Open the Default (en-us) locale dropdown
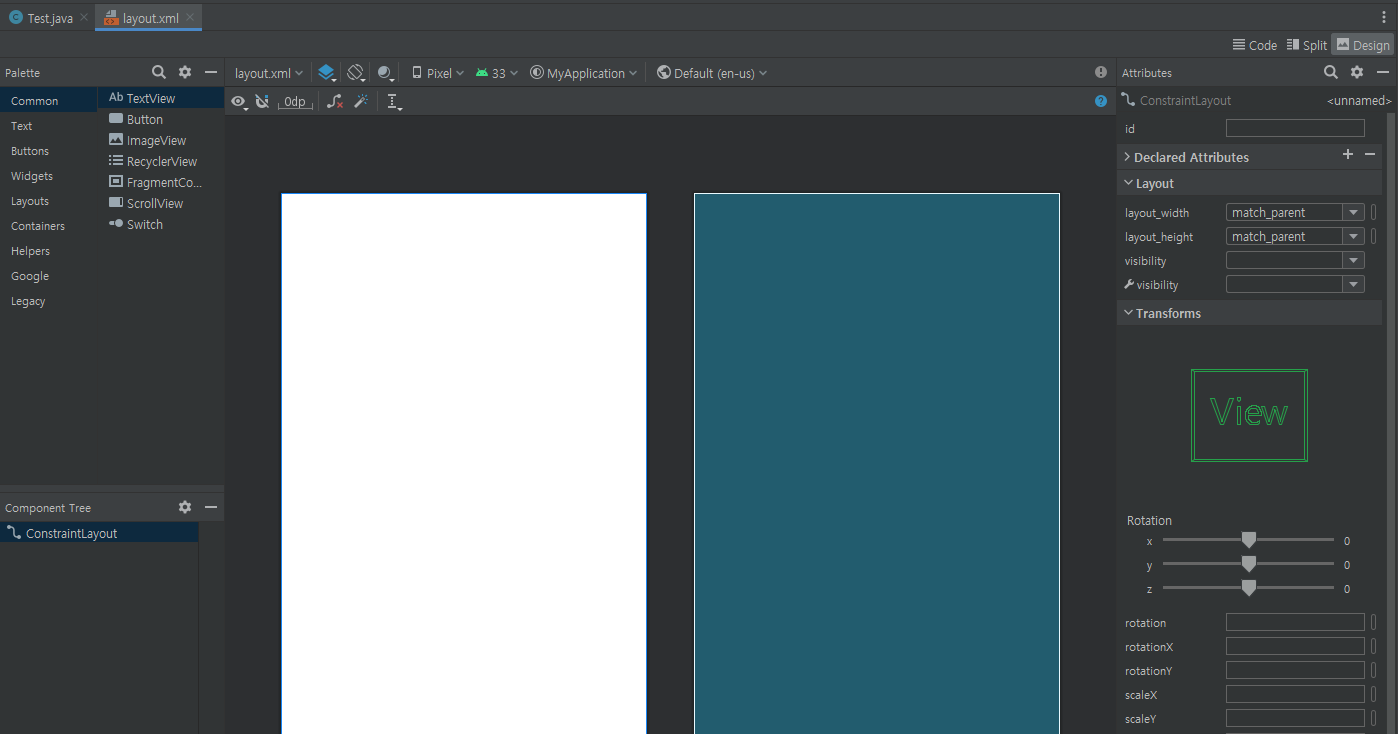The height and width of the screenshot is (734, 1398). pos(712,73)
